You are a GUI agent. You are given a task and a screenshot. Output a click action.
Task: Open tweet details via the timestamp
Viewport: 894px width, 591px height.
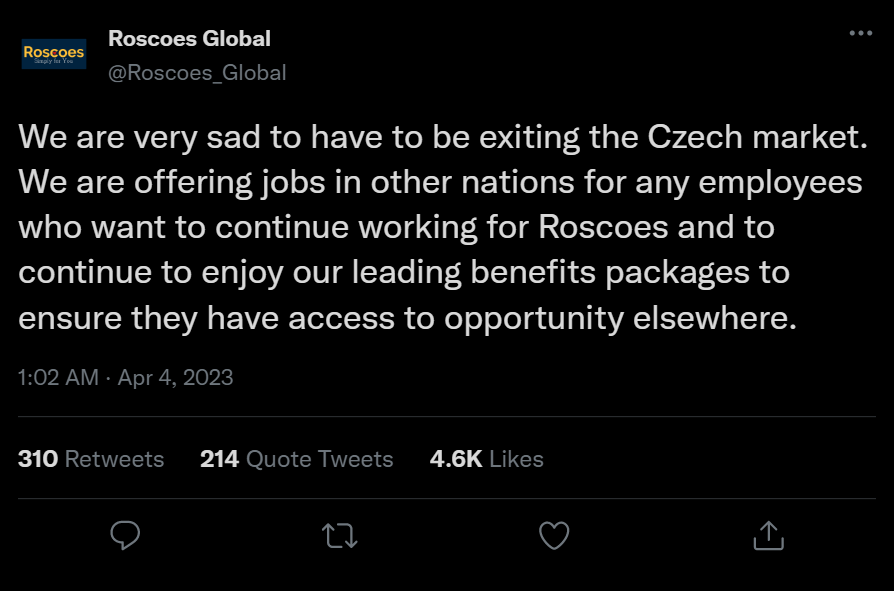coord(57,377)
